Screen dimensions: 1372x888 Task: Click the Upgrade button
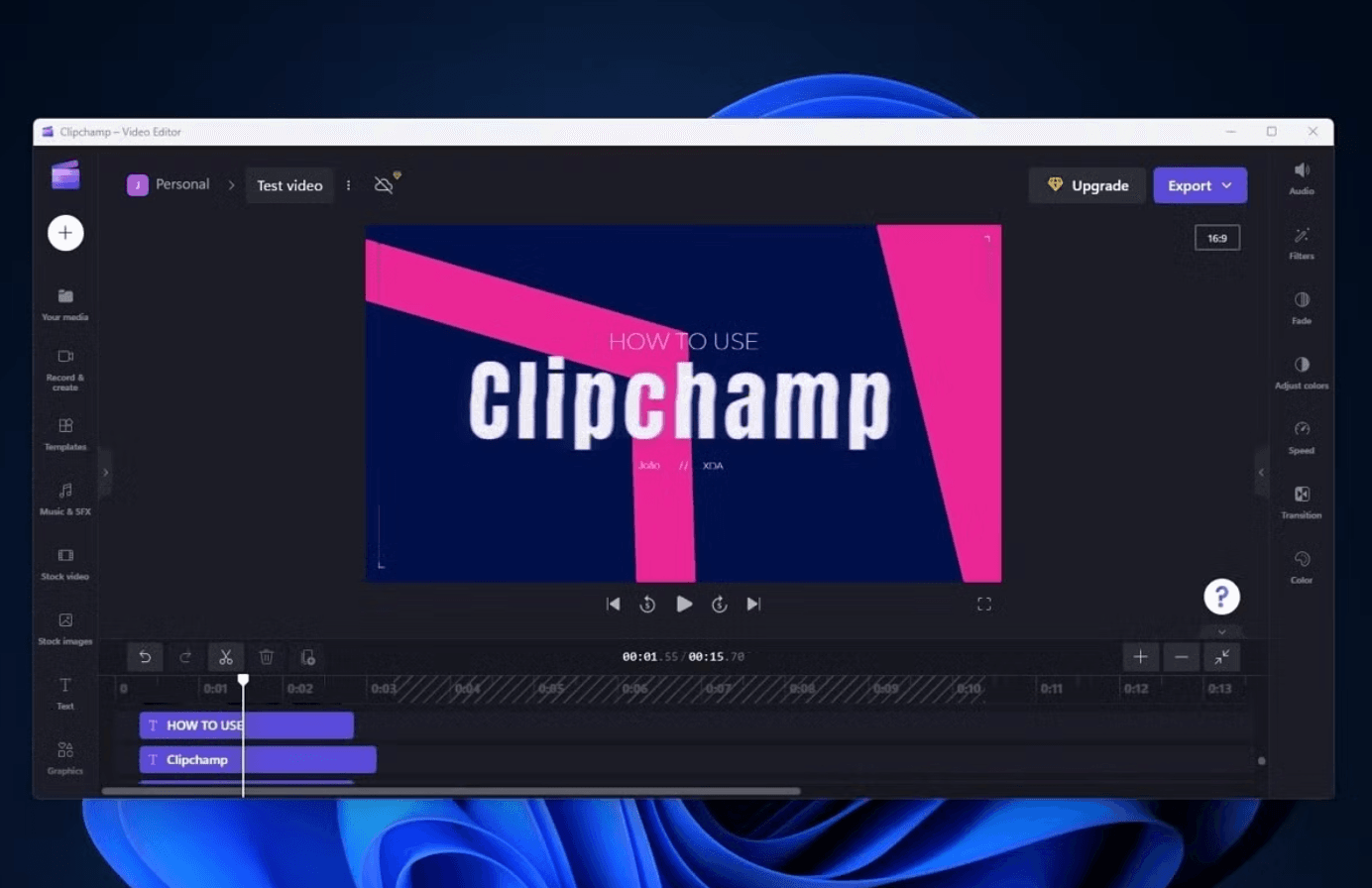[x=1087, y=185]
